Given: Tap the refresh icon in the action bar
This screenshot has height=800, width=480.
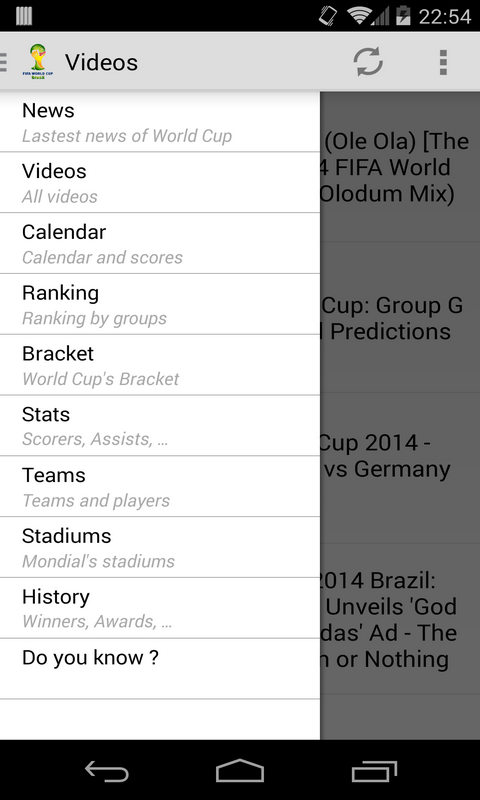Looking at the screenshot, I should click(368, 62).
